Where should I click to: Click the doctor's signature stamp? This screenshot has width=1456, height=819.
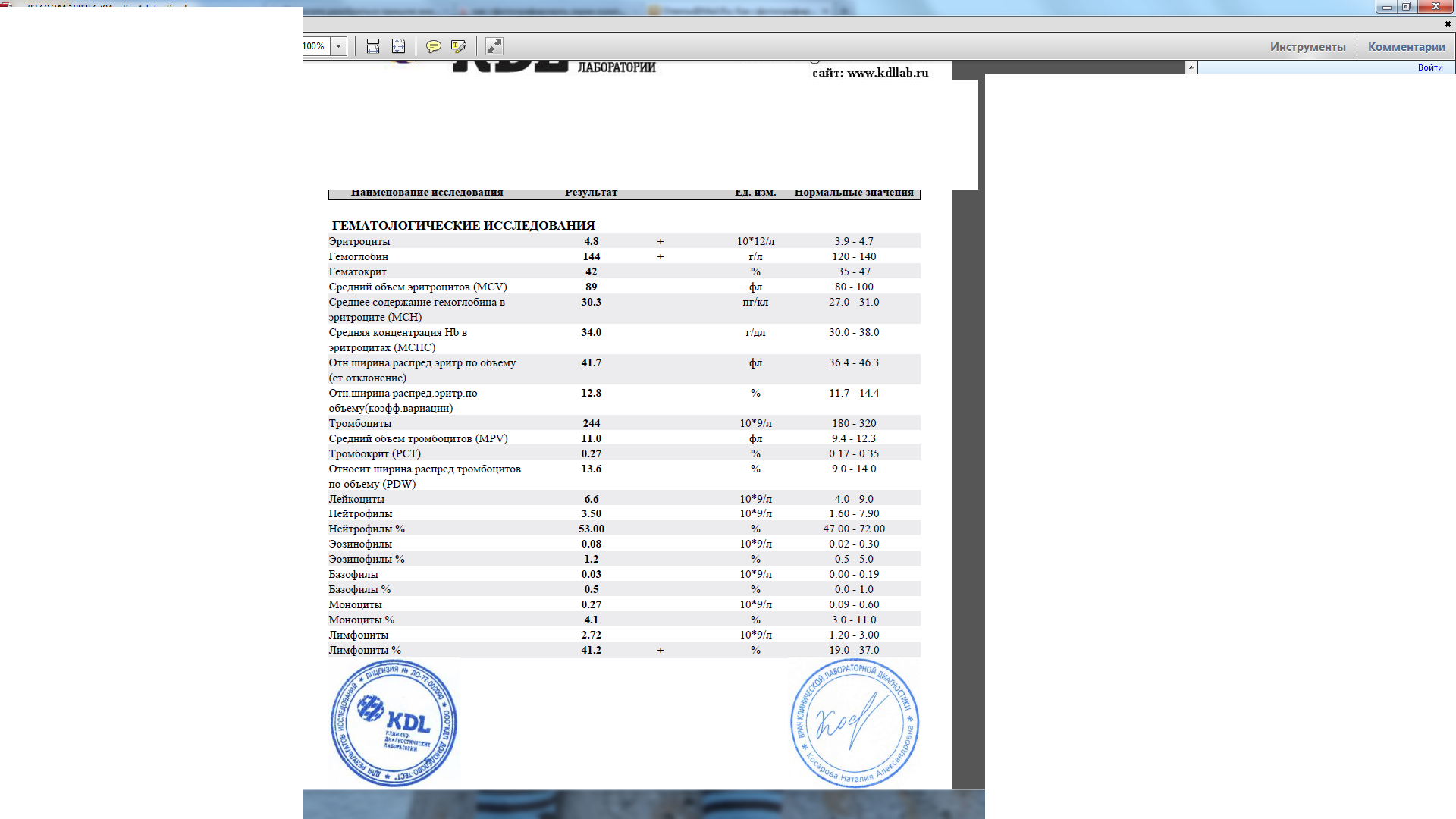pyautogui.click(x=854, y=723)
